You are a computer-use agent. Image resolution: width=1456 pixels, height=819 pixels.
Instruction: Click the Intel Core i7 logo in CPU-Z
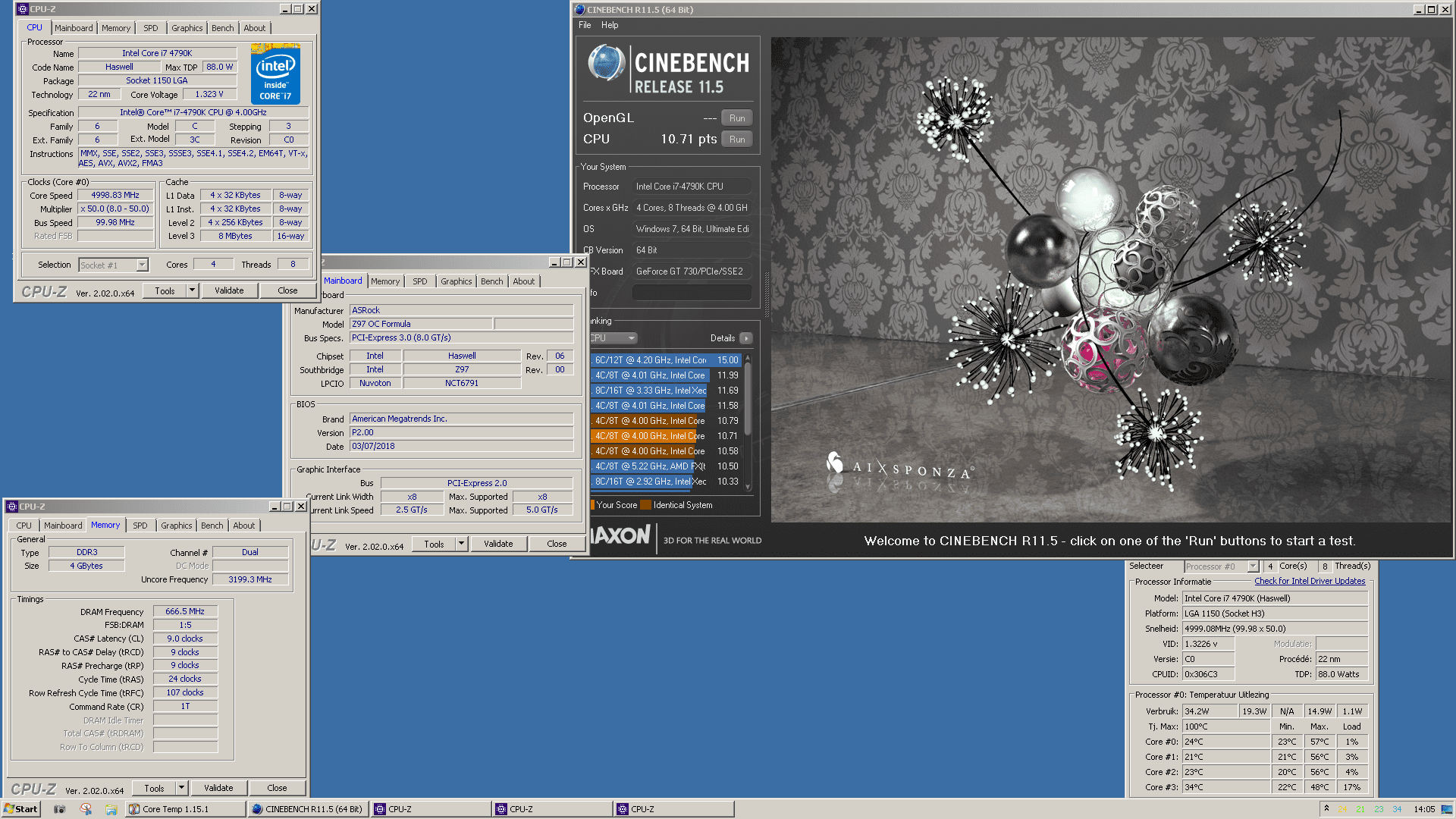[275, 74]
